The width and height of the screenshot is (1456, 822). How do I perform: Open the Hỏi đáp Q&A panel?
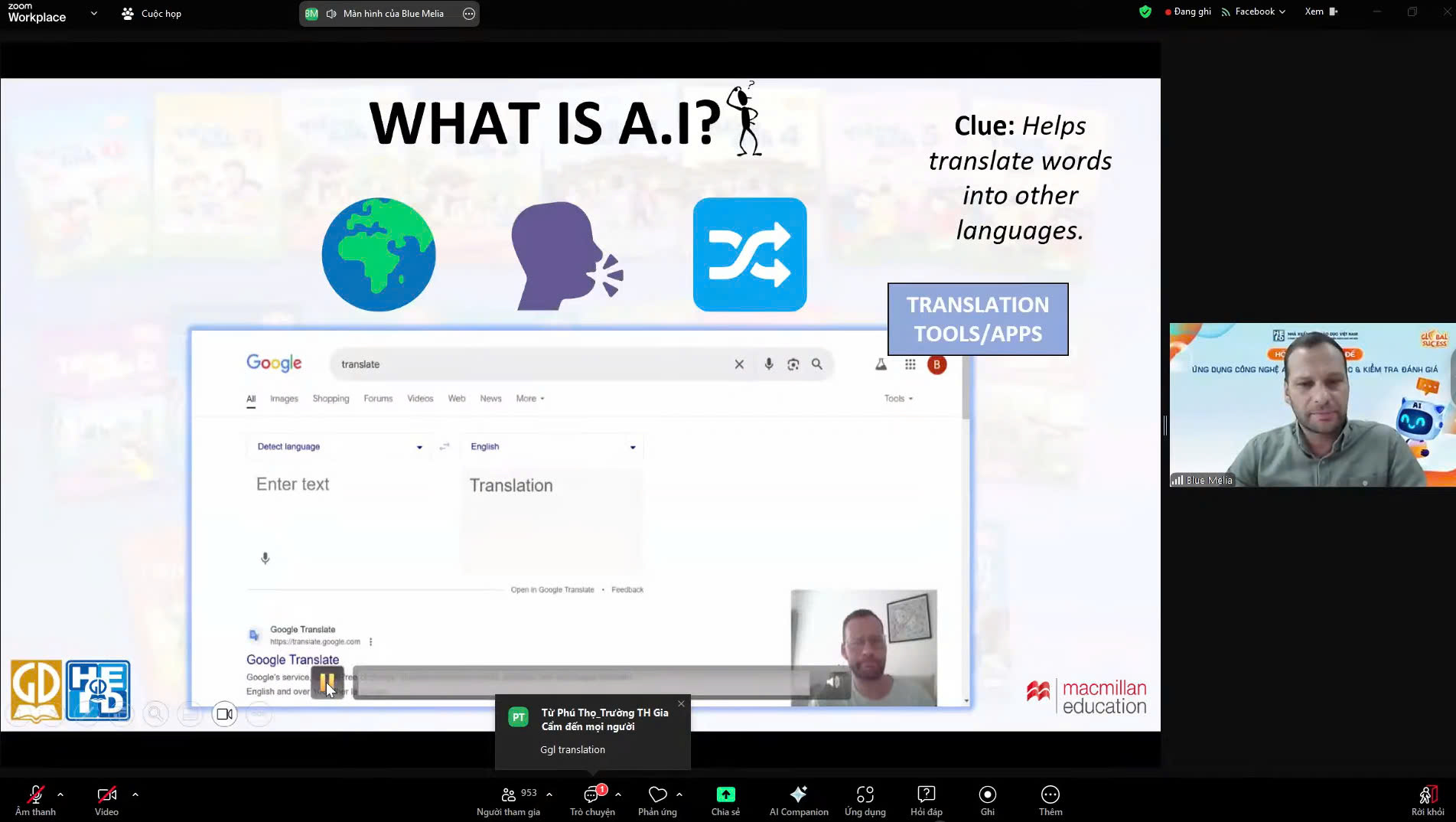tap(926, 800)
